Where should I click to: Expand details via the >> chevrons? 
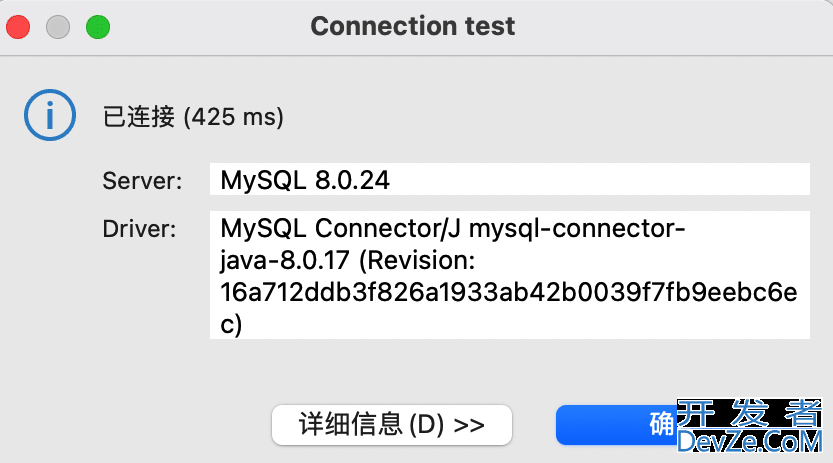pos(469,425)
